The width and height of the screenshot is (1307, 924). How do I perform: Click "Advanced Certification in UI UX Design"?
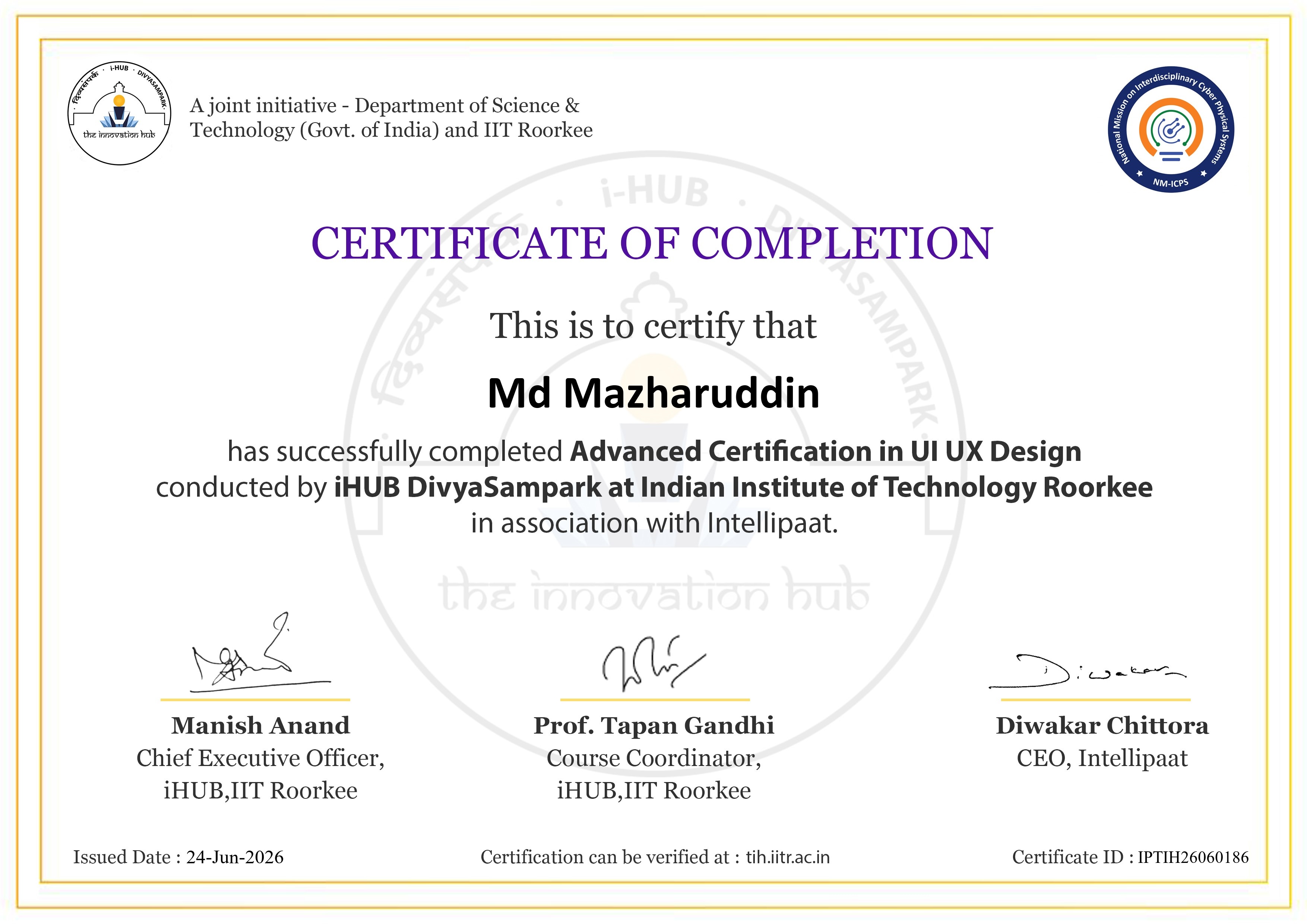point(825,452)
